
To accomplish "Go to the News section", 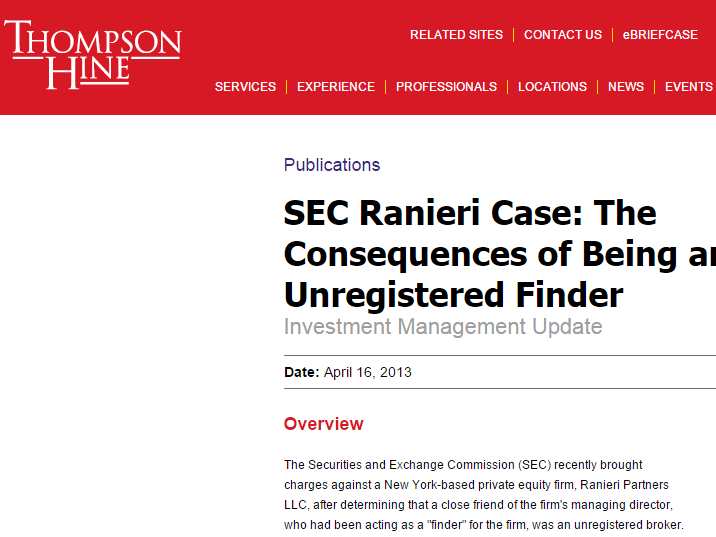I will (x=626, y=87).
